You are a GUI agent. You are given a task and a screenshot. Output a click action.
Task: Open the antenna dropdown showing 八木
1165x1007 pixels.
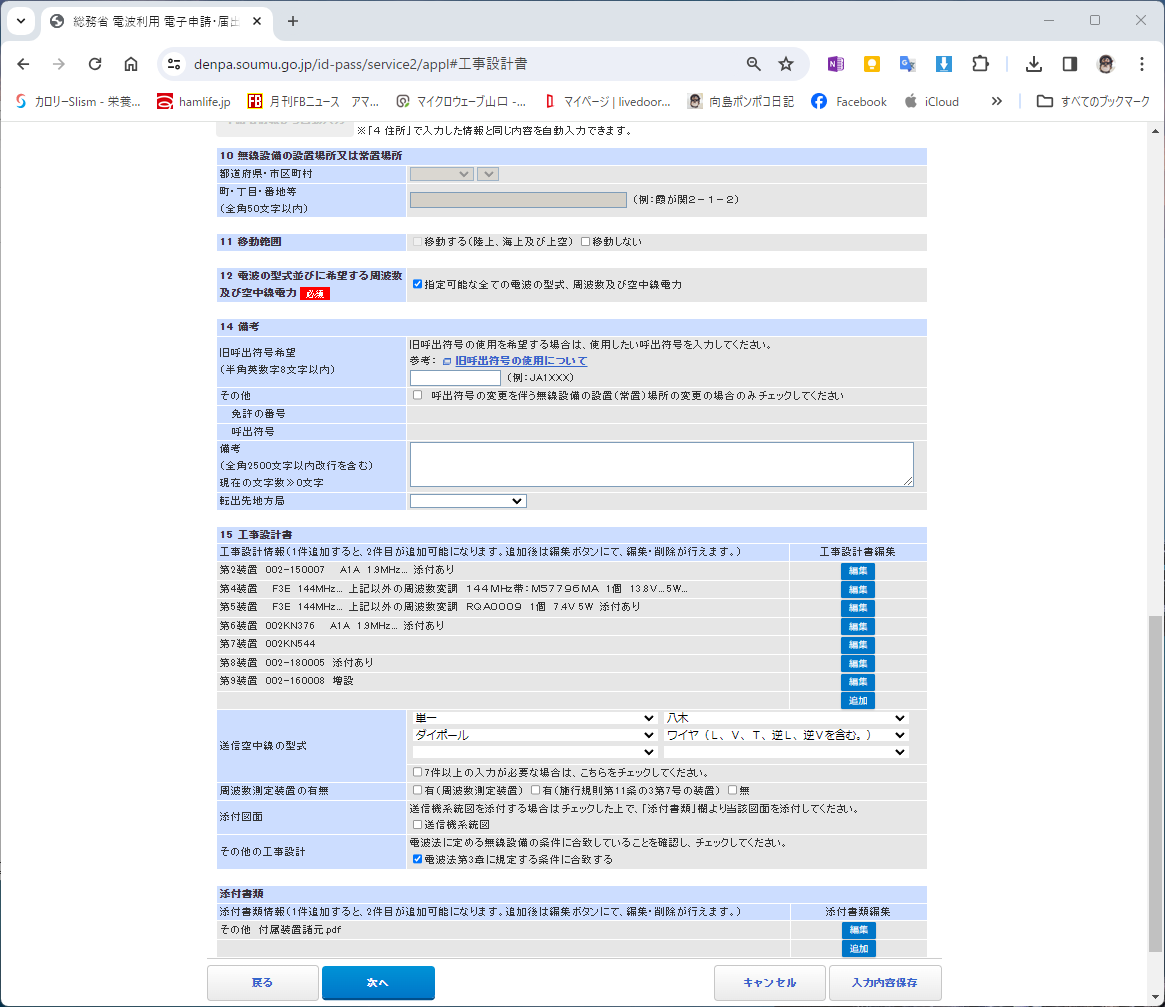coord(785,718)
